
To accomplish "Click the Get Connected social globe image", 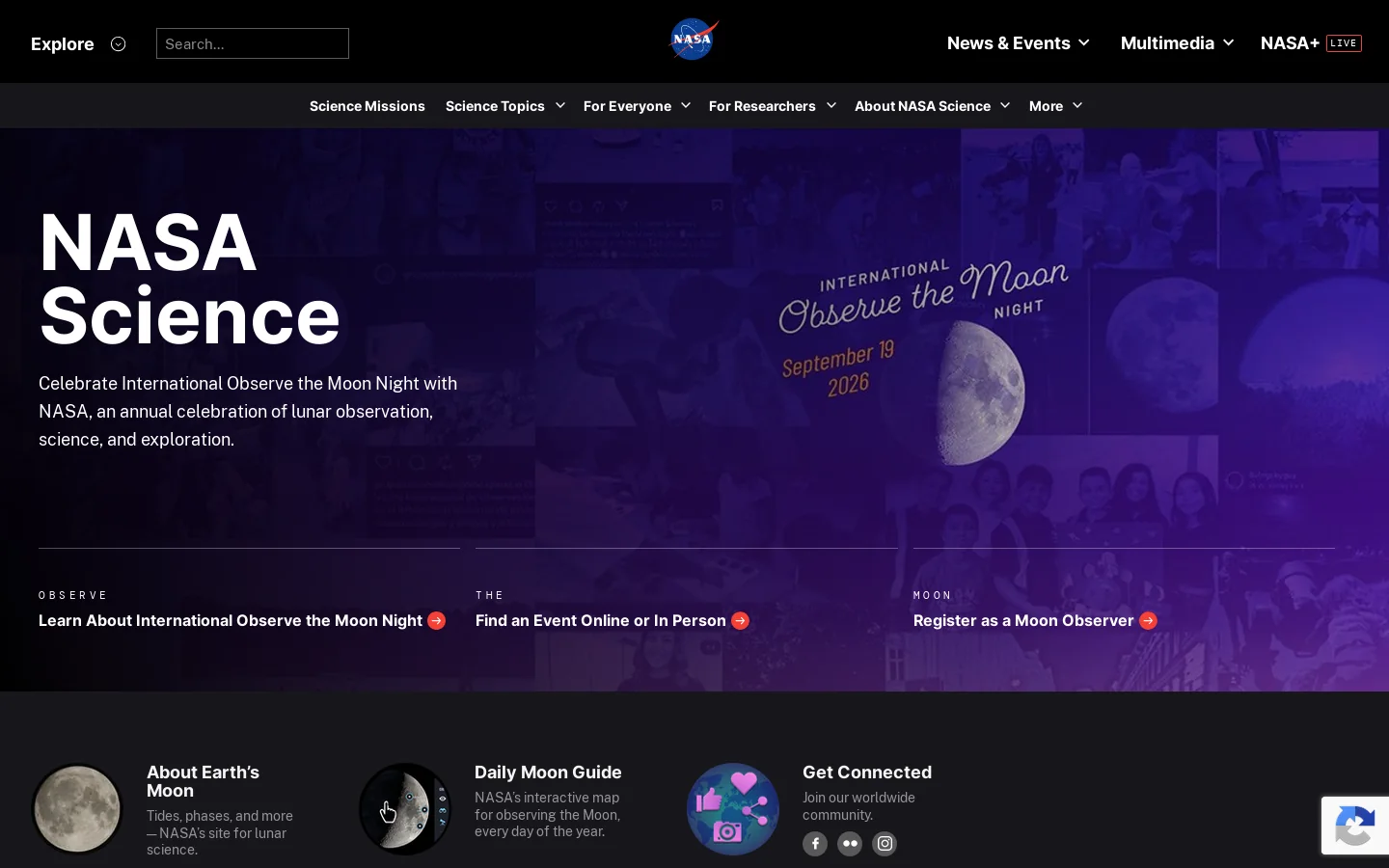I will 733,809.
